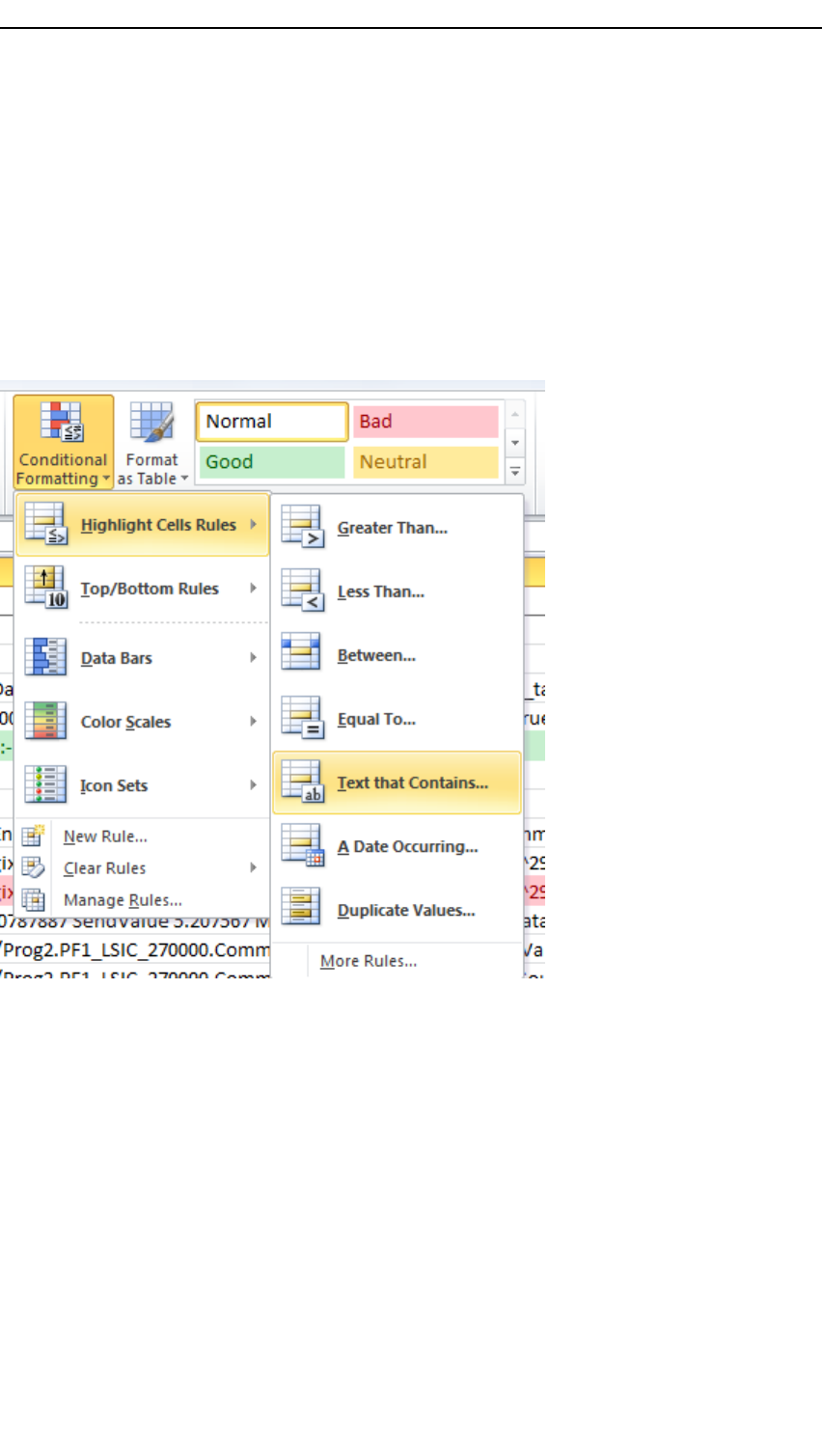Open Color Scales submenu

[x=142, y=722]
